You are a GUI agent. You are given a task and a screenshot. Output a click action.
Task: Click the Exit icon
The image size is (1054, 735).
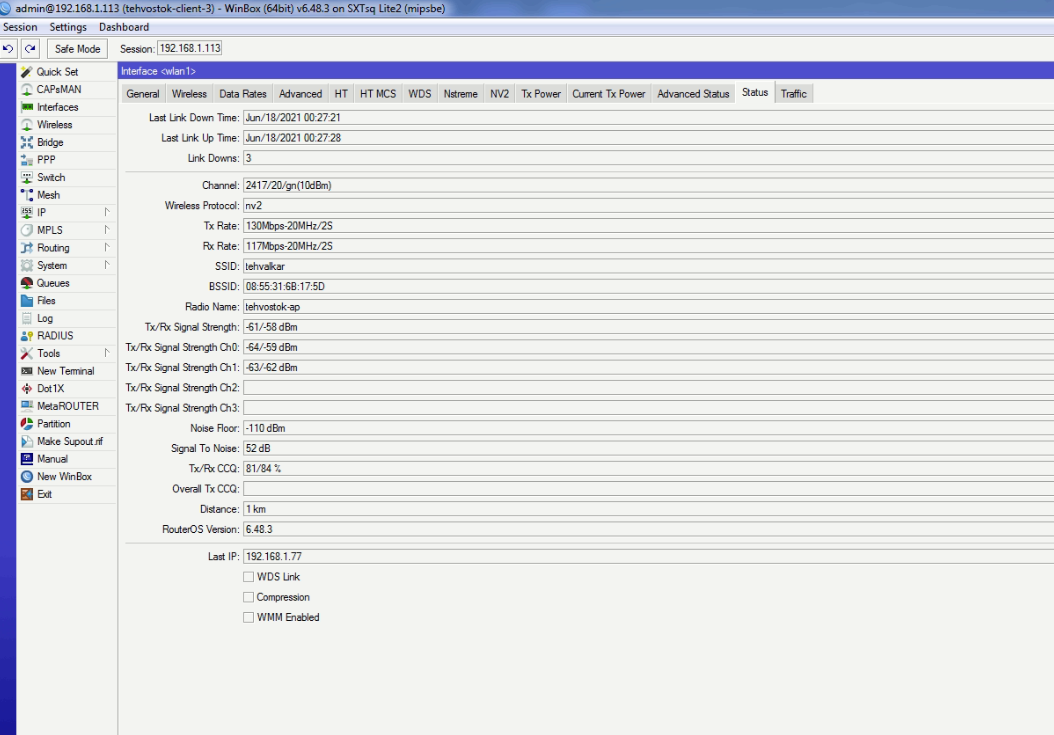(26, 494)
